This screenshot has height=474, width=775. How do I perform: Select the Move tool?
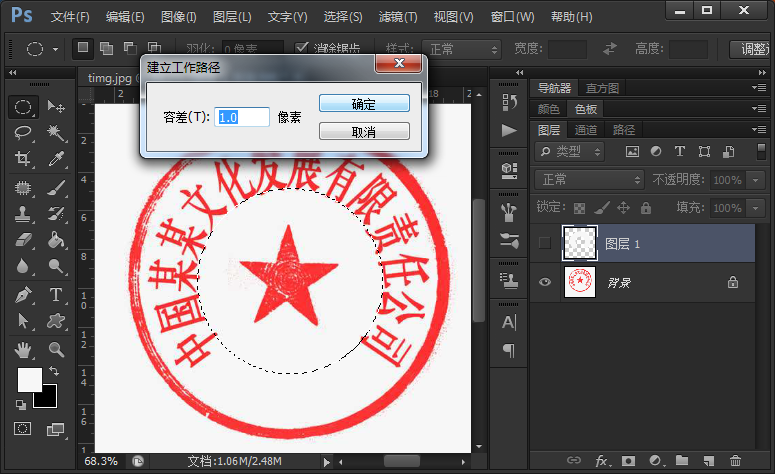(x=55, y=107)
